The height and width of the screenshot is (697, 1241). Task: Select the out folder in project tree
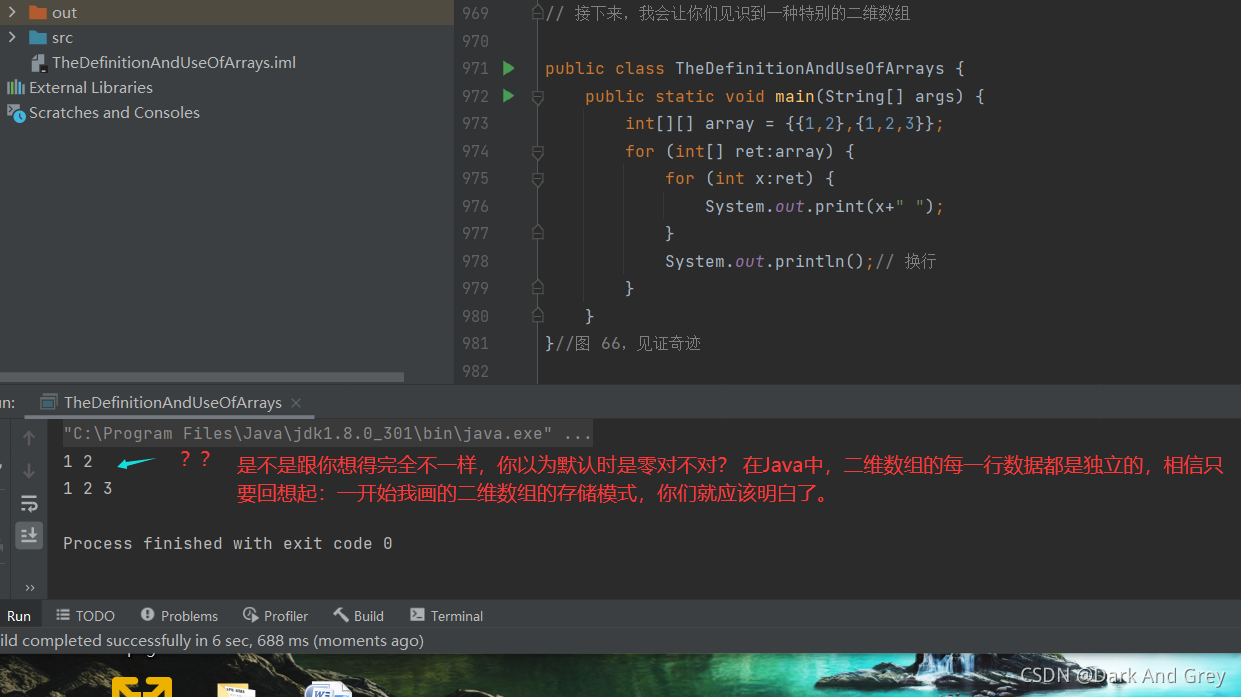(64, 12)
